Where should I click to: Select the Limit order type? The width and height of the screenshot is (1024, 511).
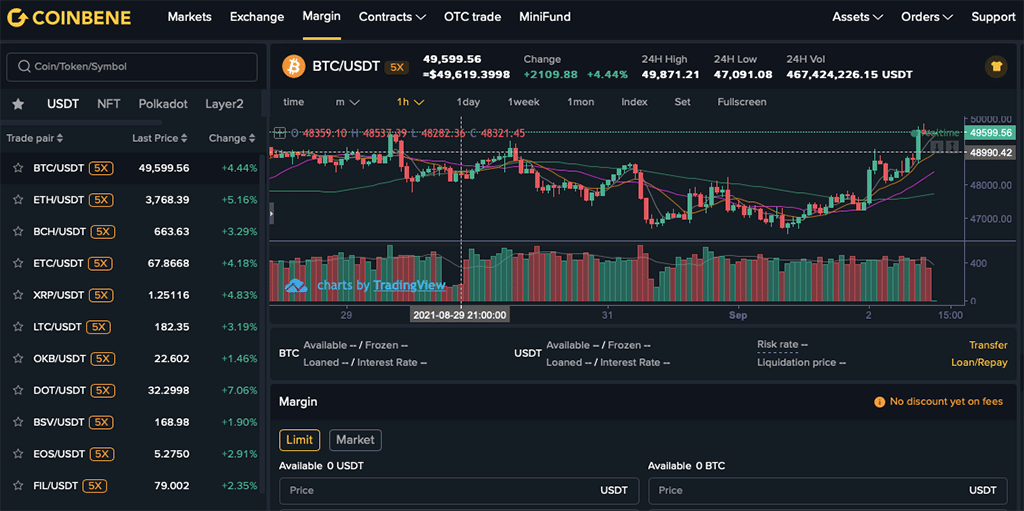pyautogui.click(x=300, y=440)
